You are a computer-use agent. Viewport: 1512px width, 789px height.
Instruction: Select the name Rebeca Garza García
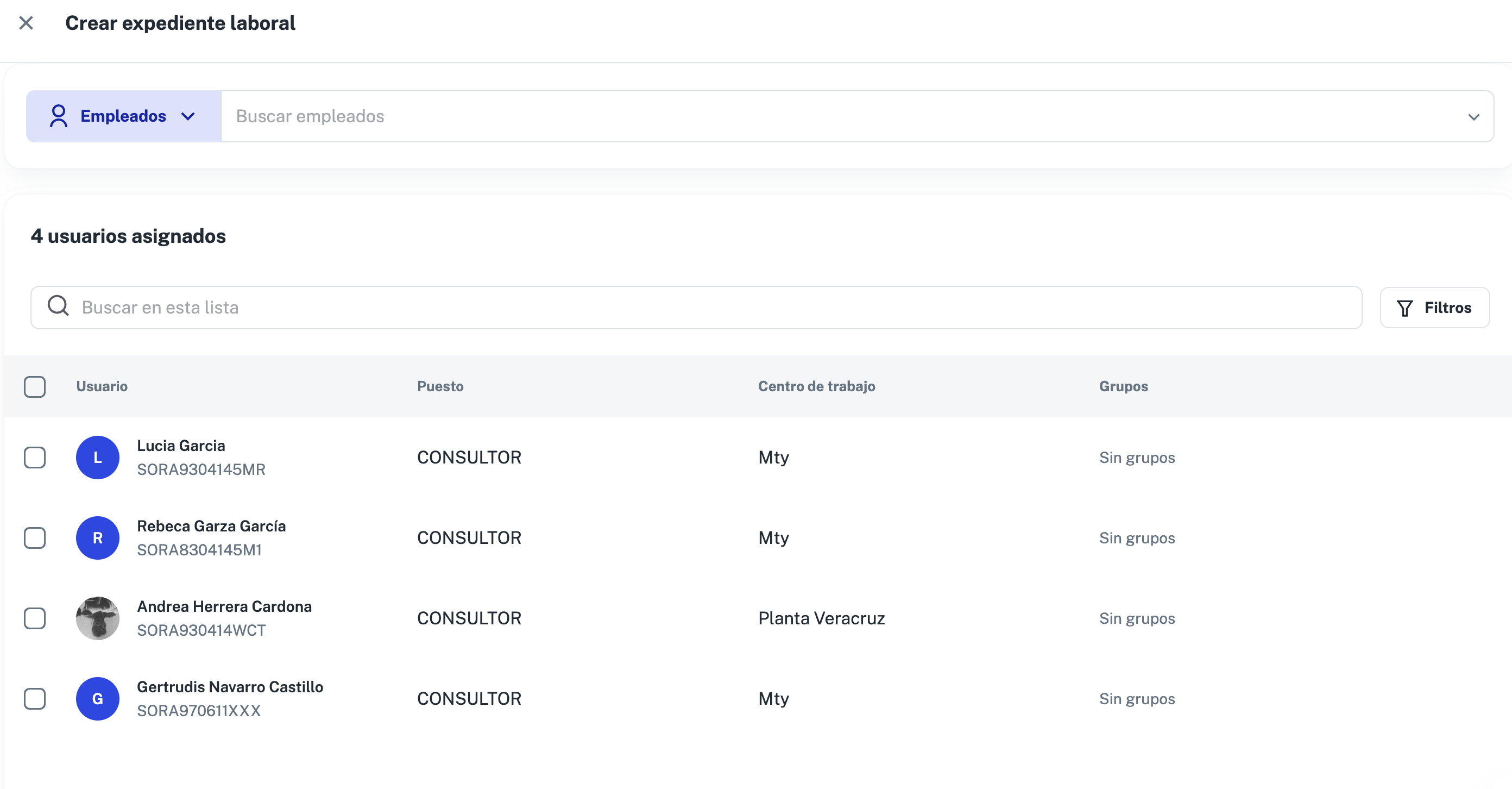click(x=211, y=527)
